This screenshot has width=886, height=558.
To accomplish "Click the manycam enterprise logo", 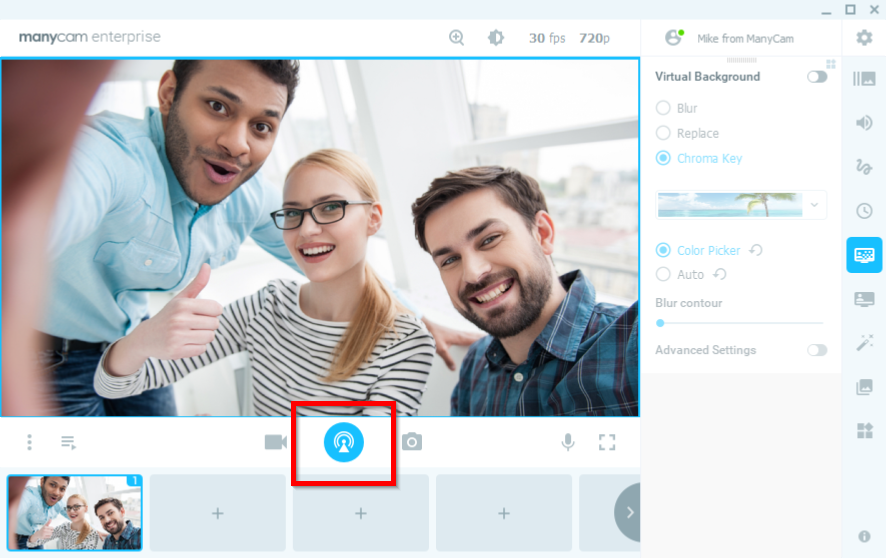I will (x=89, y=37).
